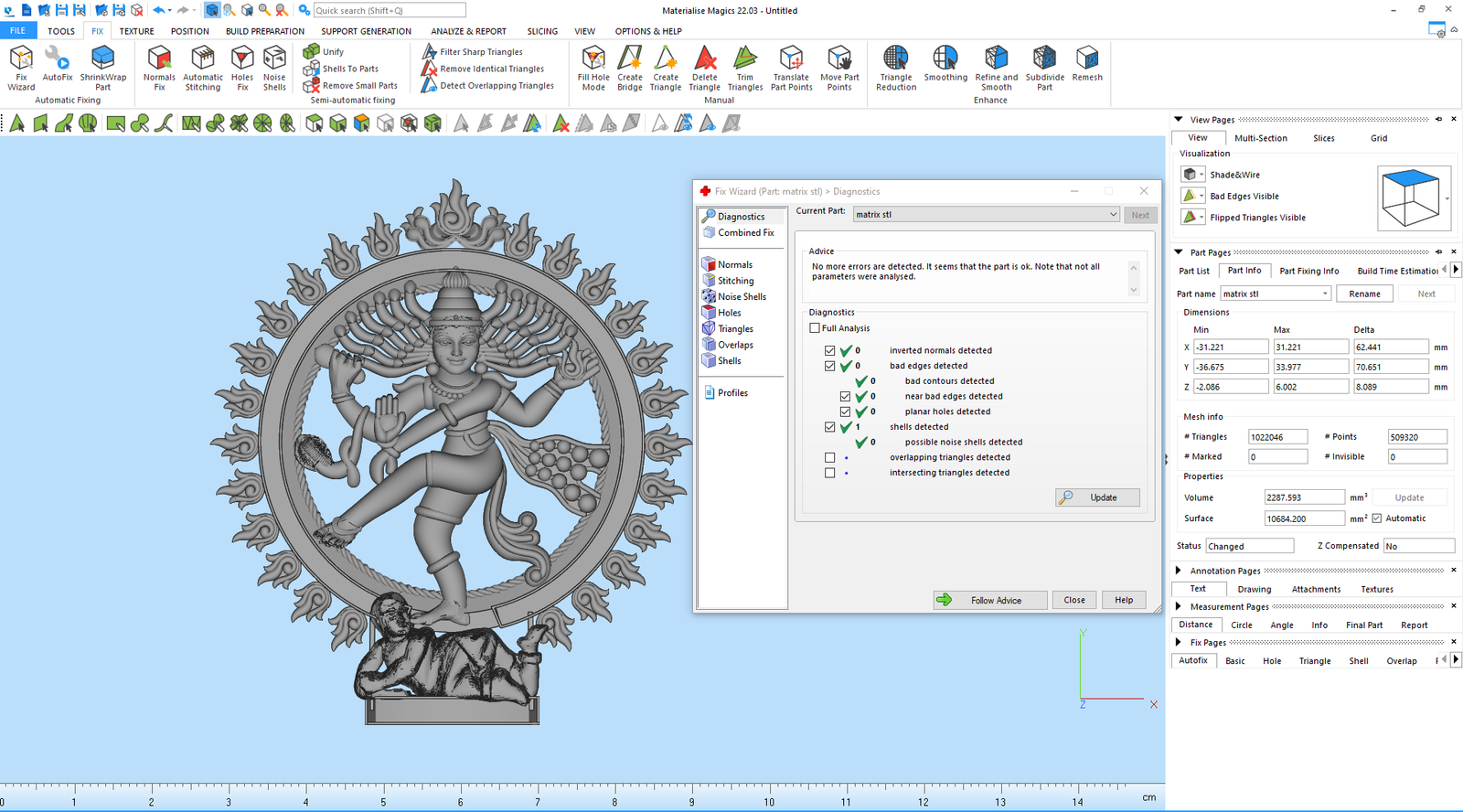
Task: Open Bad Edges Visible dropdown
Action: (x=1201, y=196)
